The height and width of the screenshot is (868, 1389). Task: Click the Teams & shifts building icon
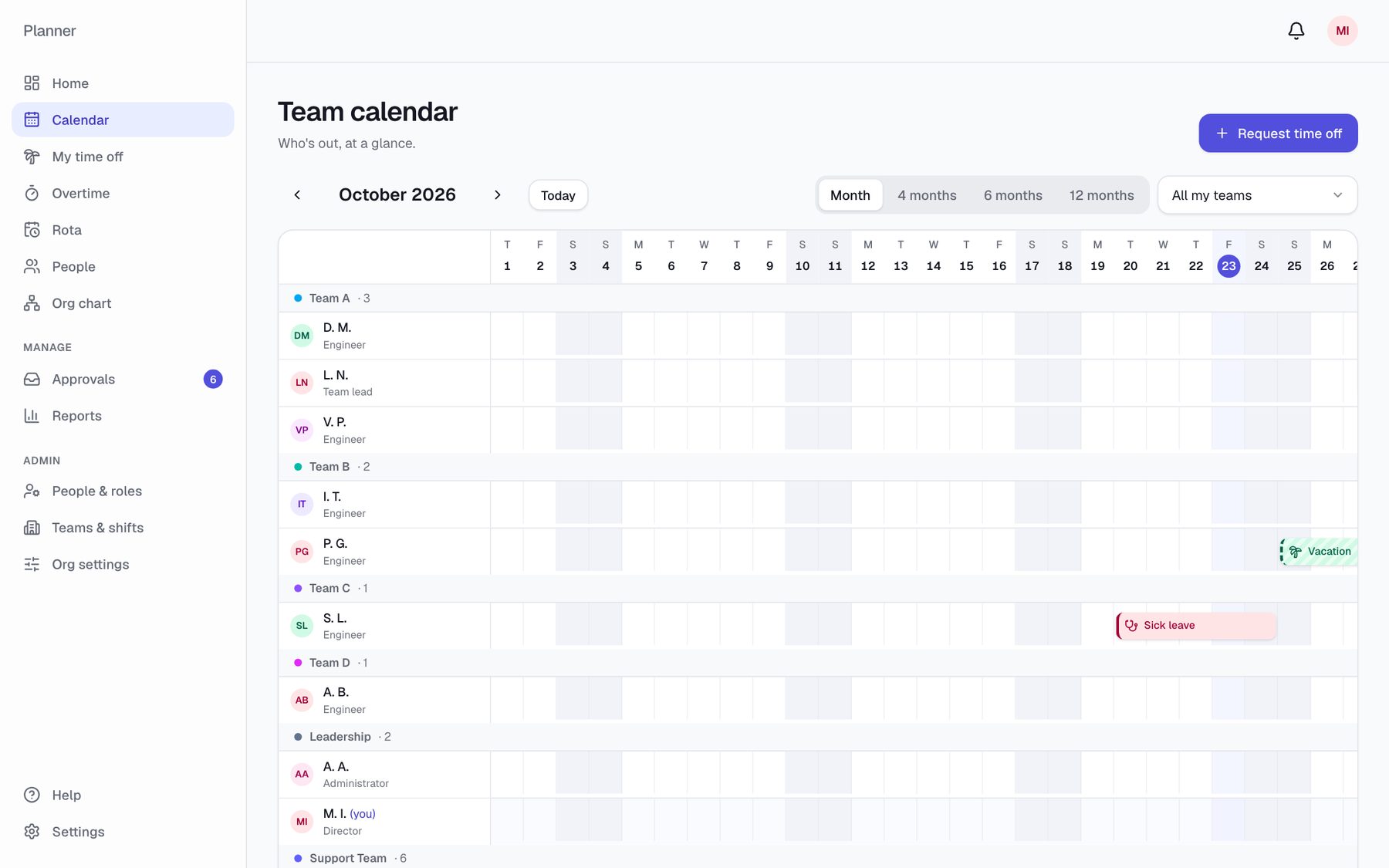(32, 528)
